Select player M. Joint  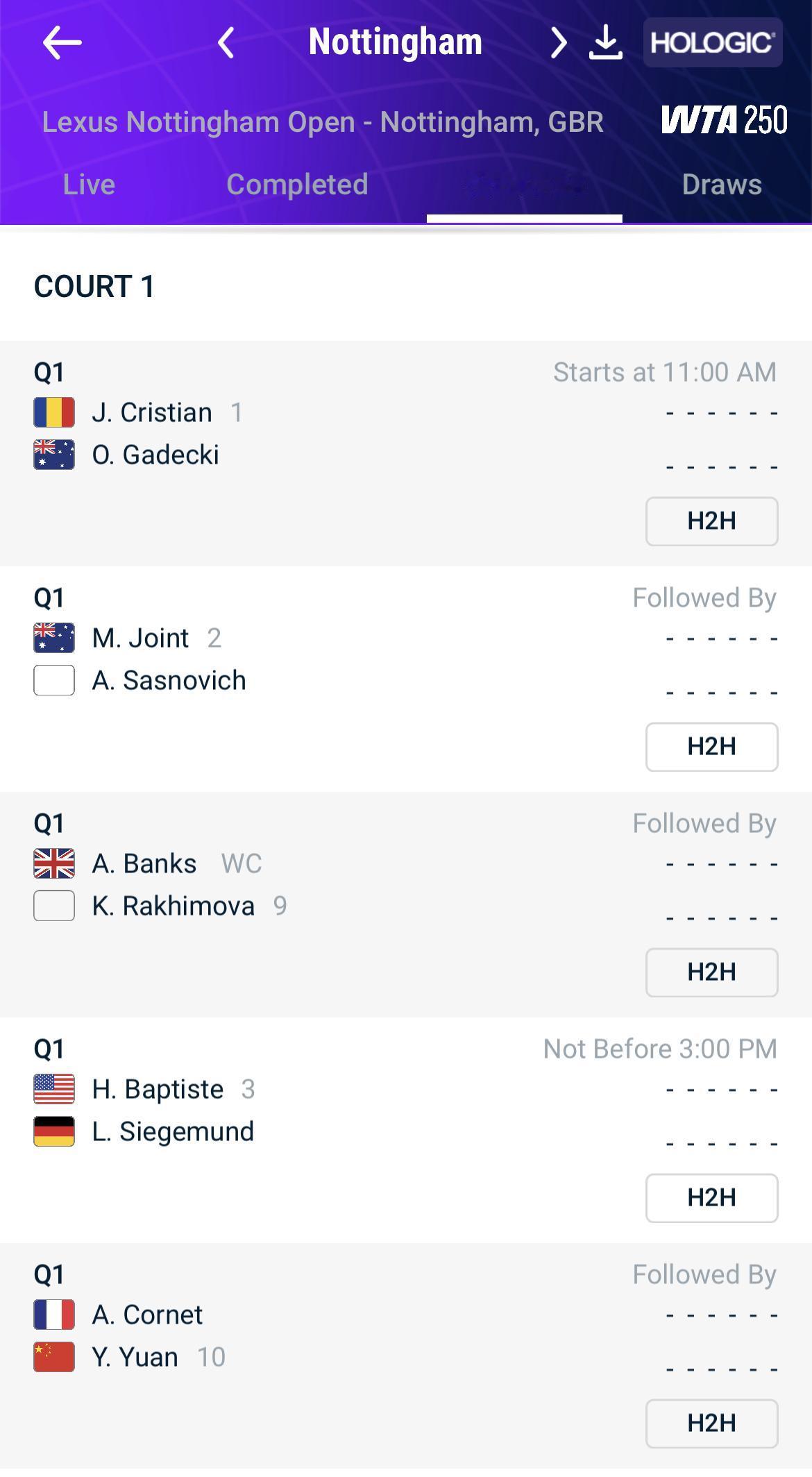click(x=140, y=639)
